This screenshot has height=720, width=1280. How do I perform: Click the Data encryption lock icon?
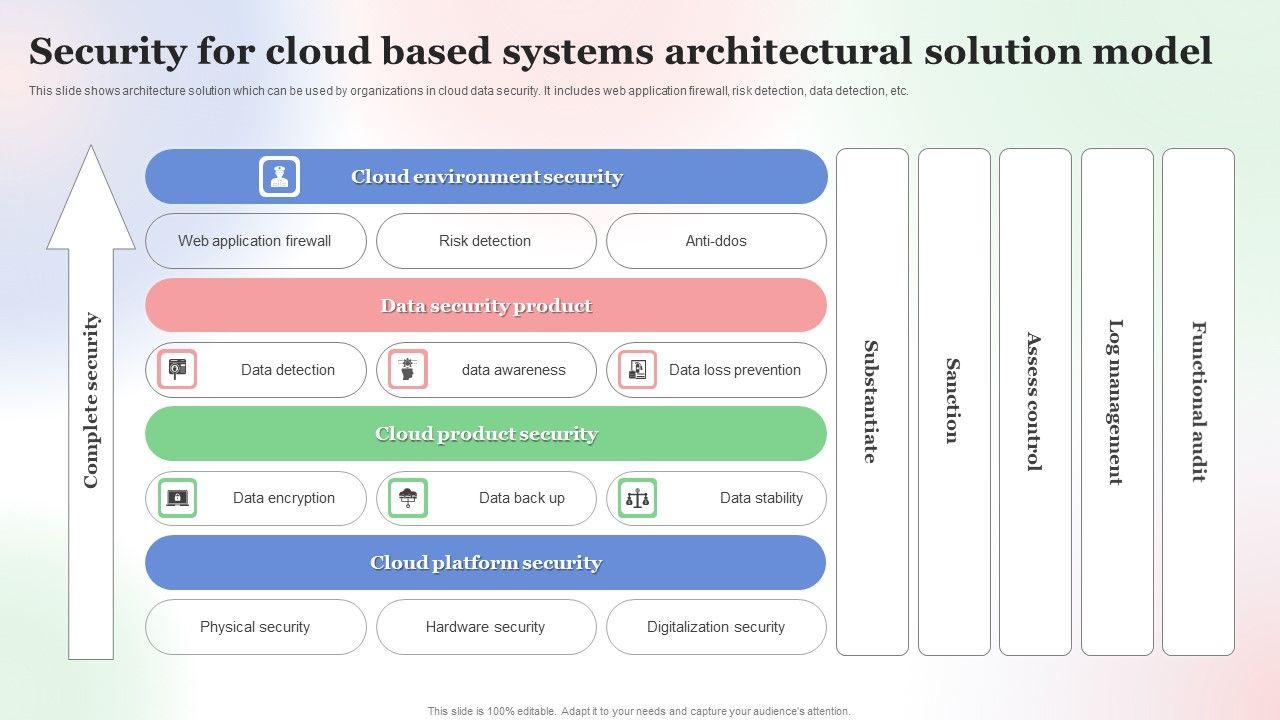[x=177, y=498]
